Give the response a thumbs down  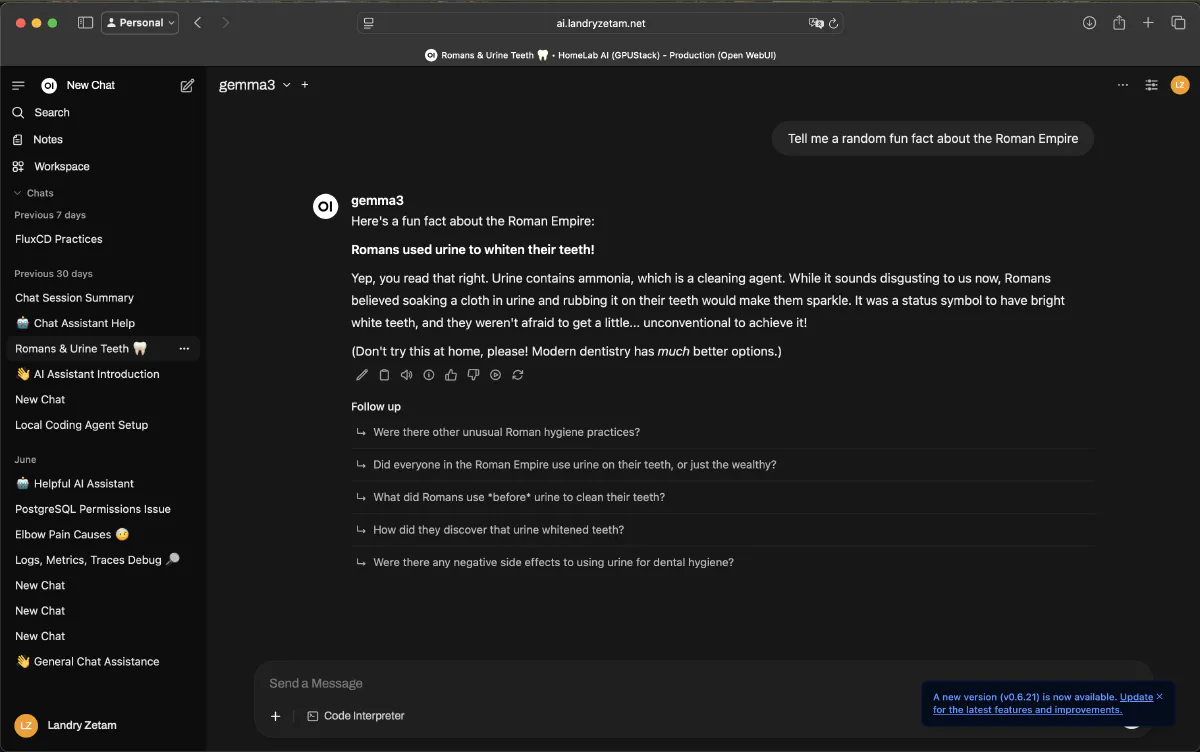point(473,375)
